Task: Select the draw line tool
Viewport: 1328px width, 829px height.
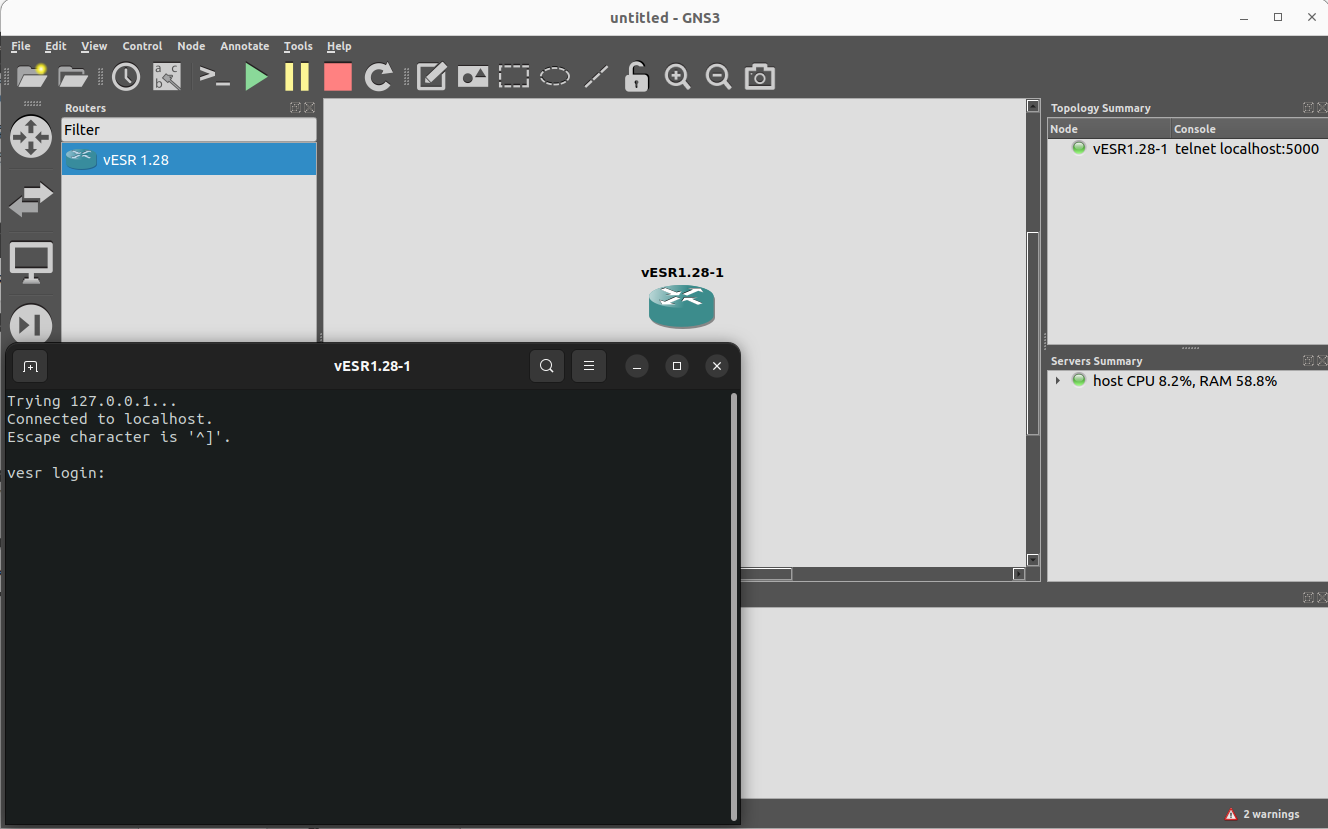Action: pos(596,76)
